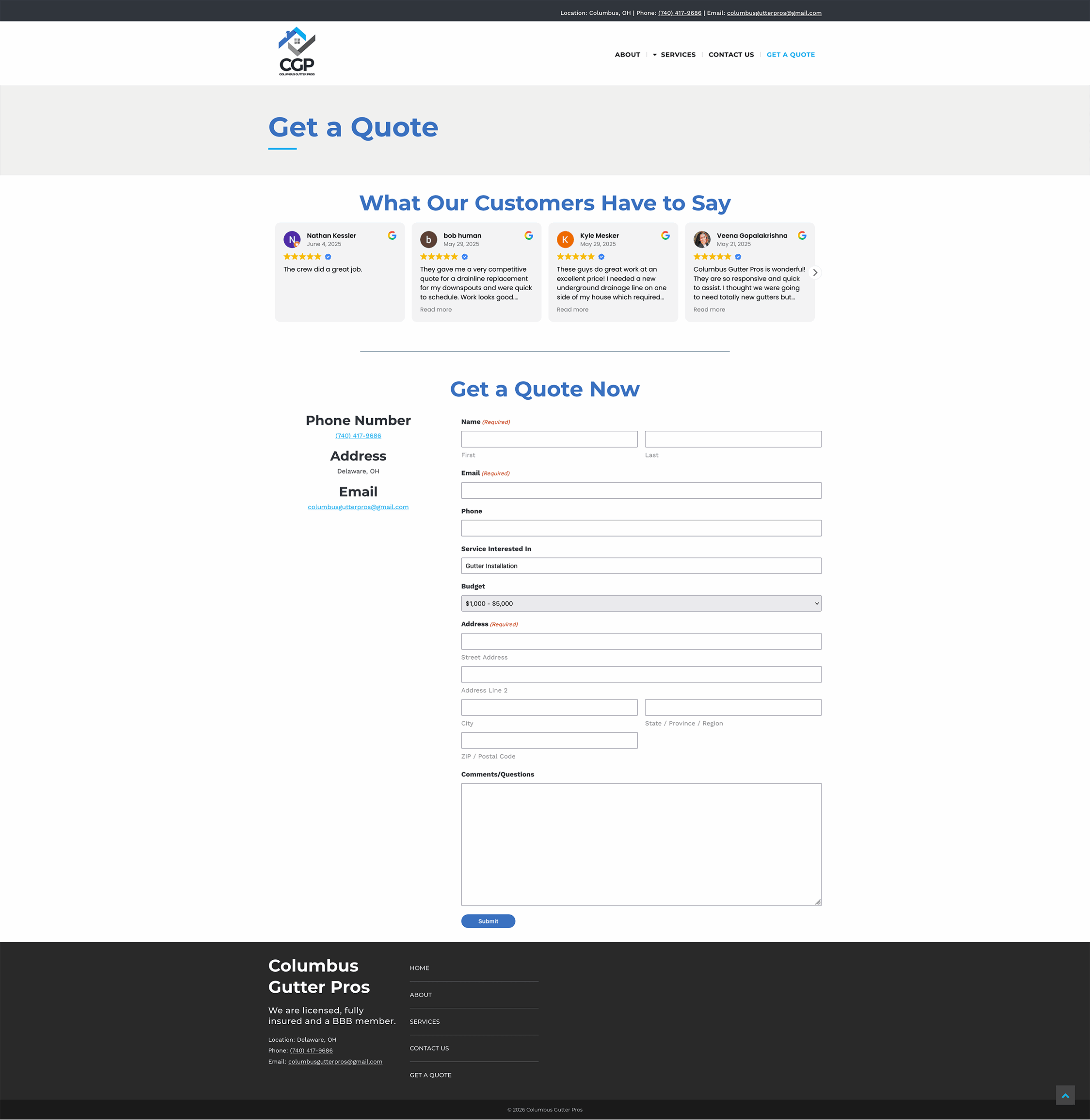Open Contact Us in top navigation
Image resolution: width=1090 pixels, height=1120 pixels.
pyautogui.click(x=731, y=55)
